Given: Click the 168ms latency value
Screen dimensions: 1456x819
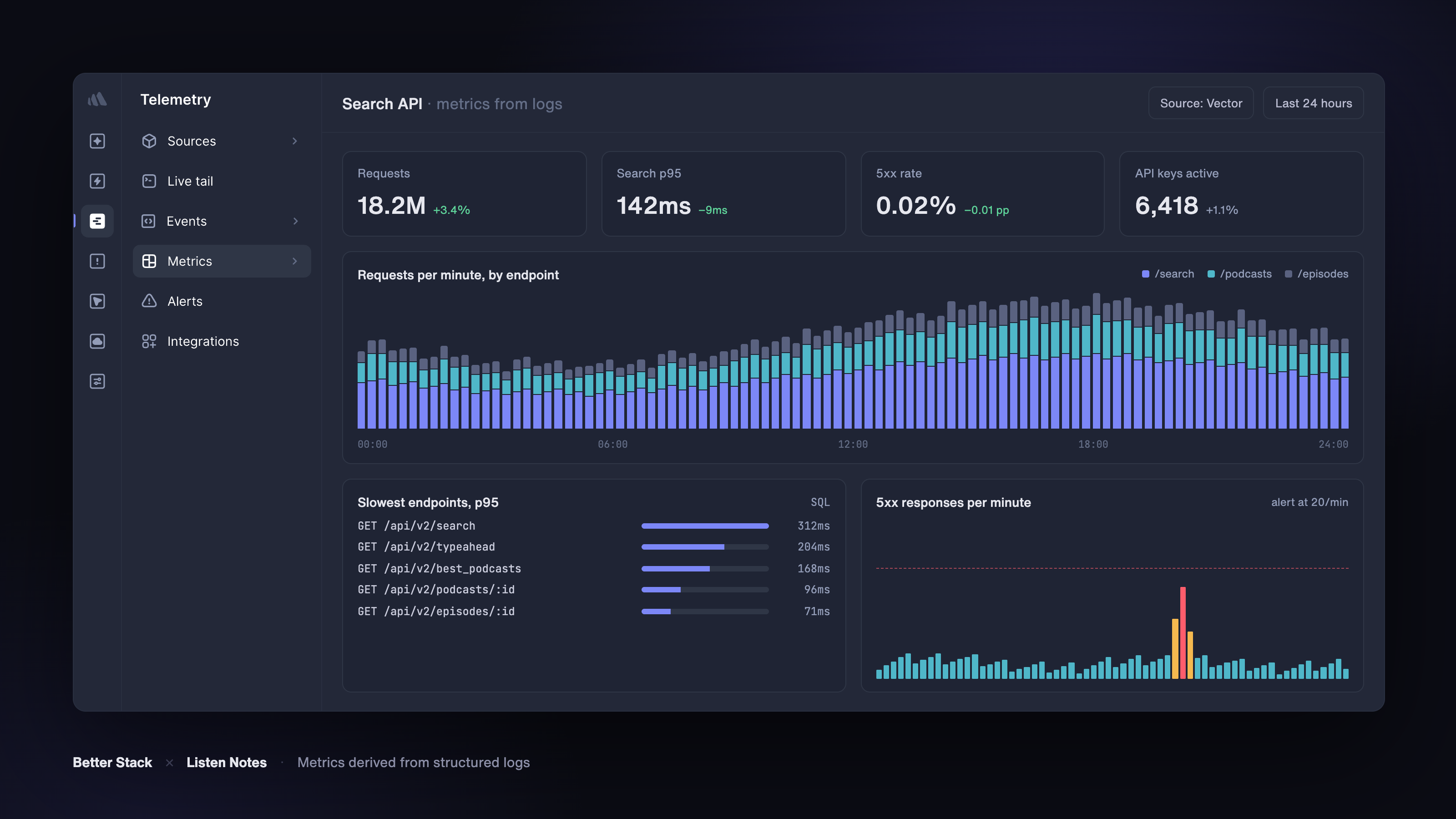Looking at the screenshot, I should pos(814,569).
